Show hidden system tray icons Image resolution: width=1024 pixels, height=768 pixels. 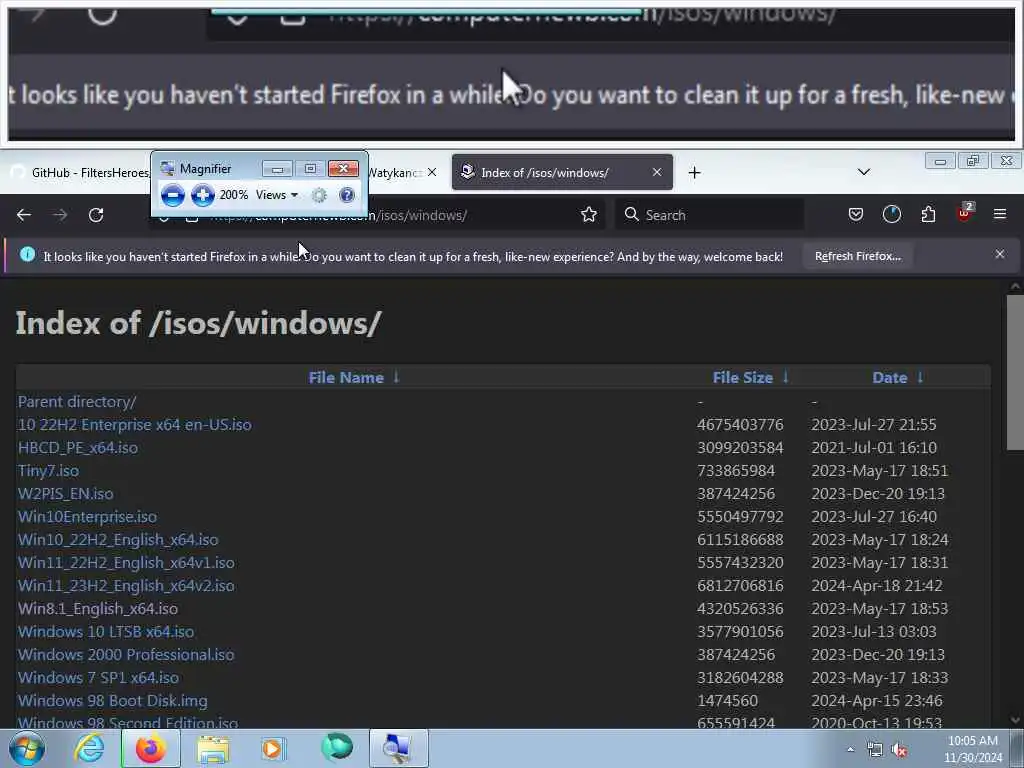pos(850,750)
